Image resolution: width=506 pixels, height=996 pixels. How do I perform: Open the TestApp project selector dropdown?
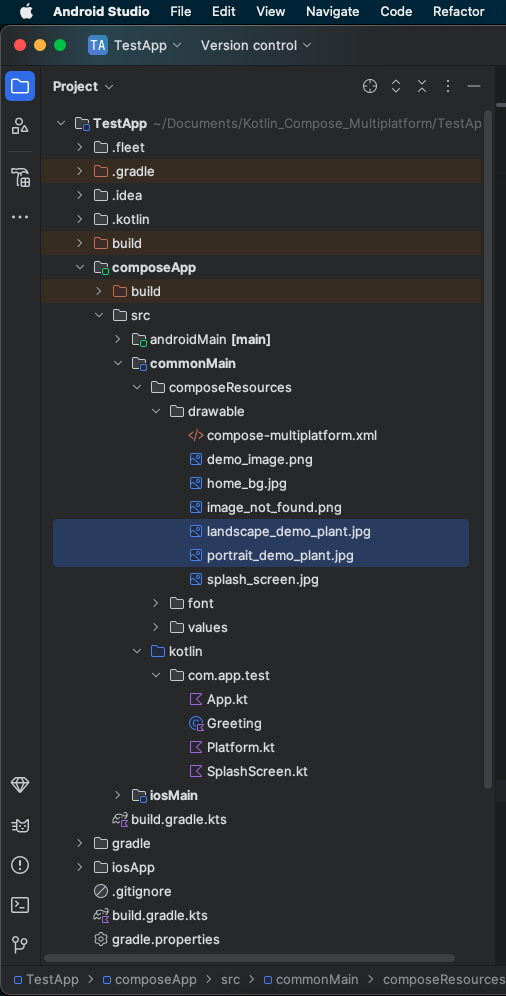(135, 45)
